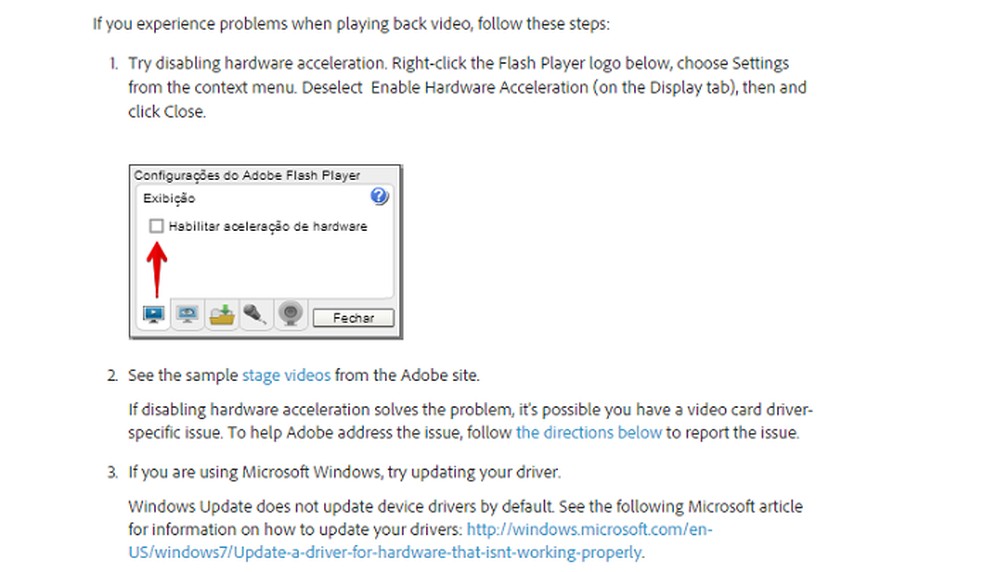The width and height of the screenshot is (984, 572).
Task: Click the "Configurações do Adobe Flash Player" title
Action: [x=247, y=176]
